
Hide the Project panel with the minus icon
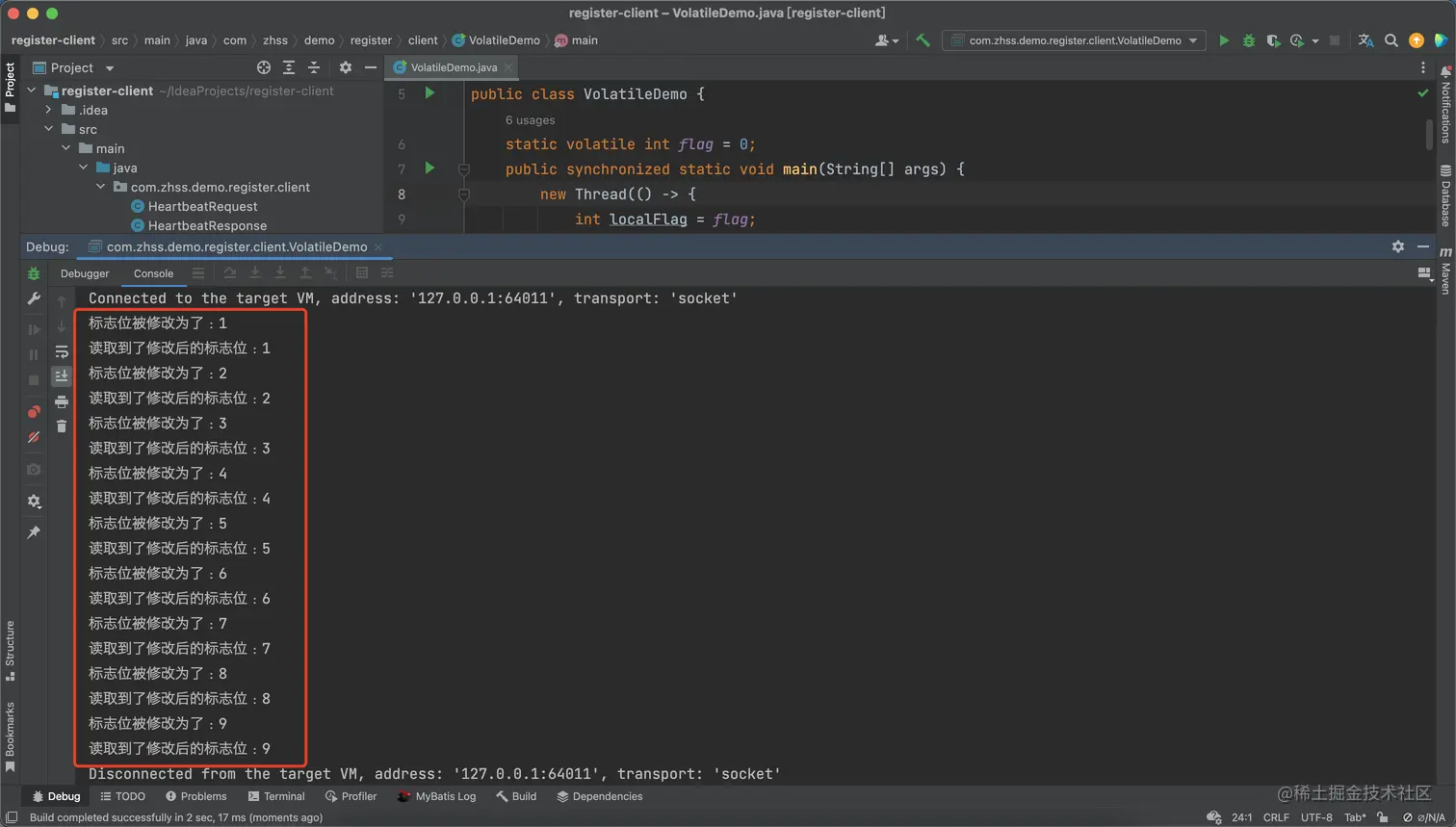click(x=371, y=67)
